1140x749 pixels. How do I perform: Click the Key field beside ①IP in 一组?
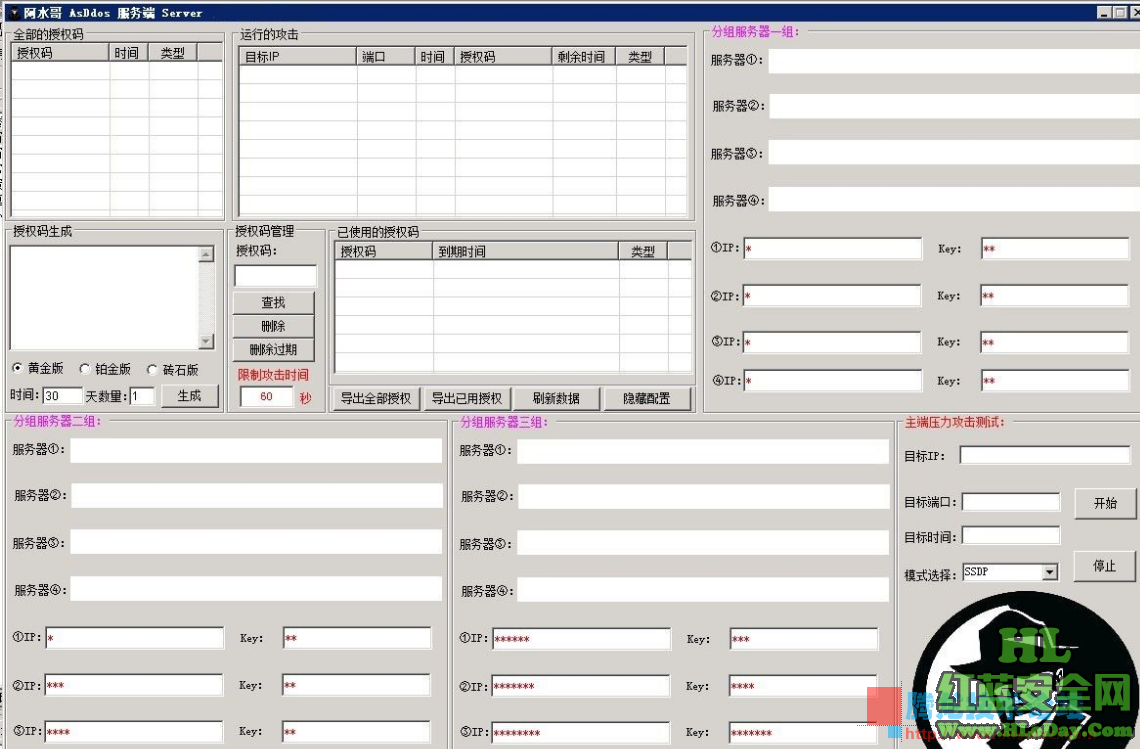1055,249
